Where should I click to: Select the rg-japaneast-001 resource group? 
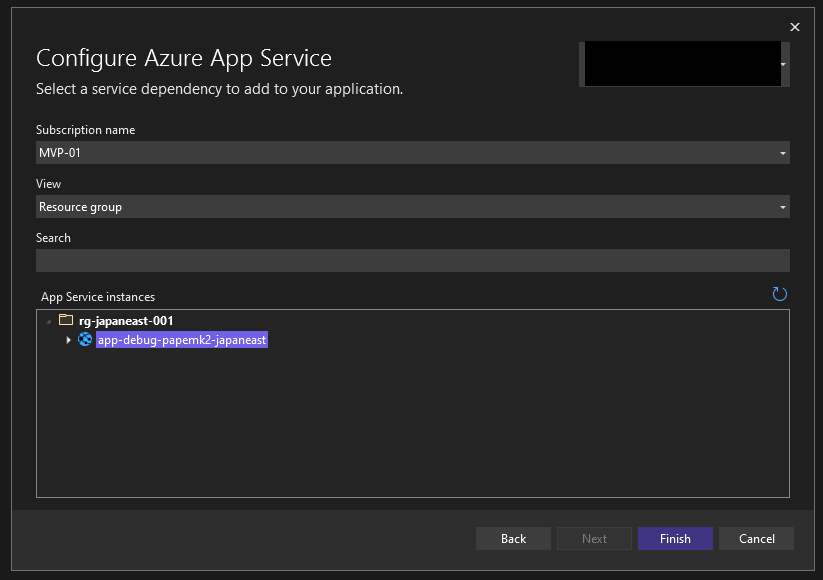tap(126, 321)
